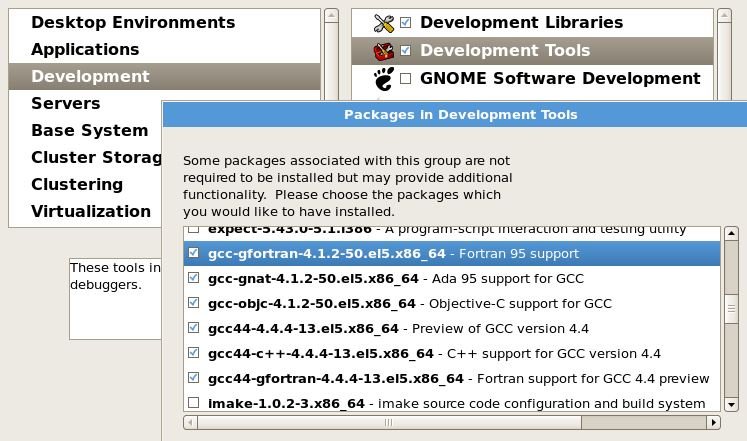Click the Development Tools toolbox icon

384,51
